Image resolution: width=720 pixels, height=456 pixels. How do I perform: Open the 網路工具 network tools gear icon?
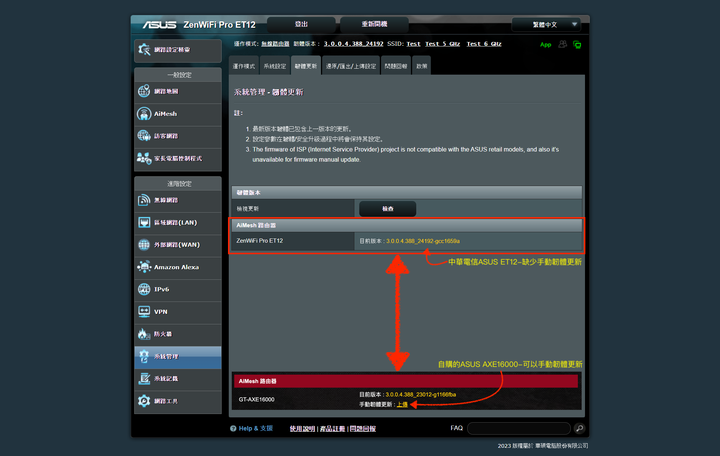(x=144, y=401)
